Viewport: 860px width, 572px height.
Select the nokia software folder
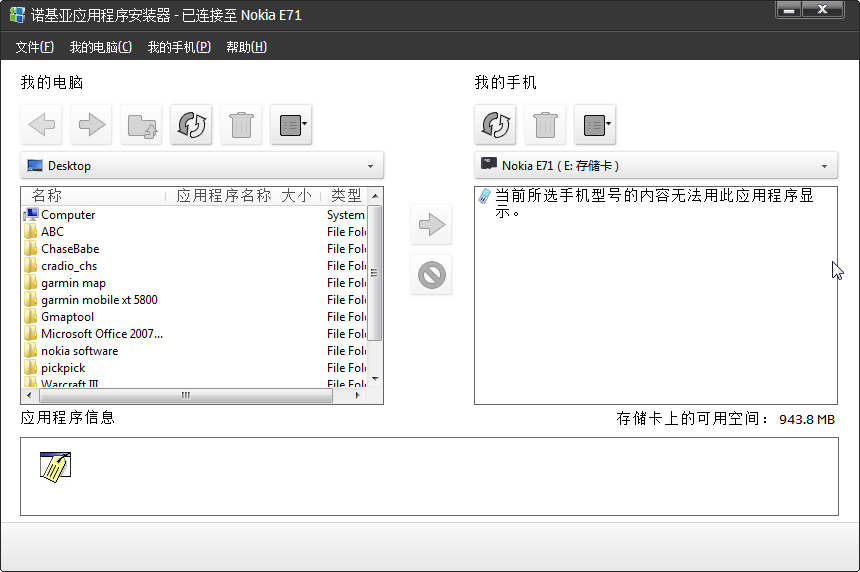coord(79,351)
